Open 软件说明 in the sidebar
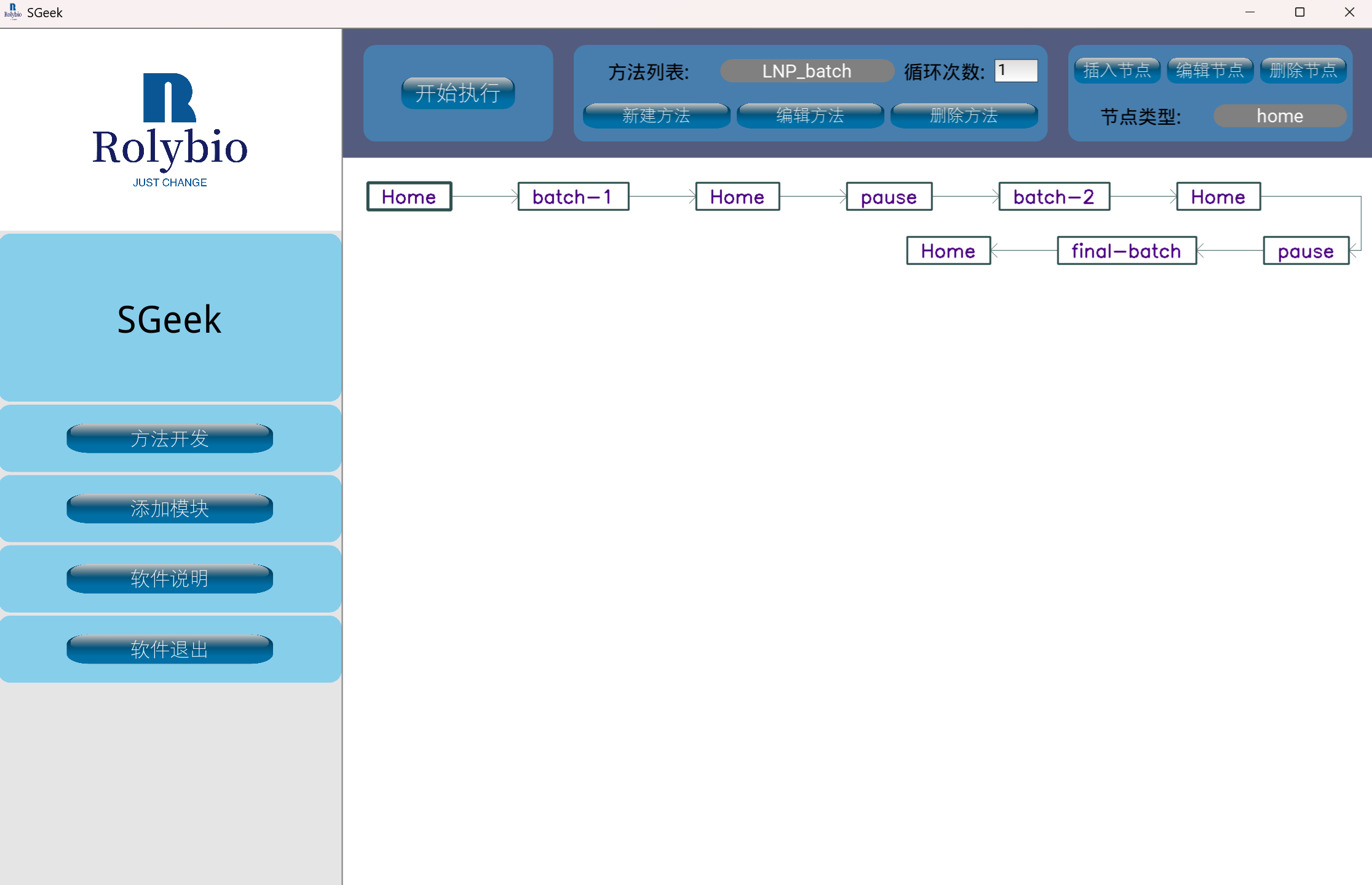The image size is (1372, 885). tap(170, 579)
